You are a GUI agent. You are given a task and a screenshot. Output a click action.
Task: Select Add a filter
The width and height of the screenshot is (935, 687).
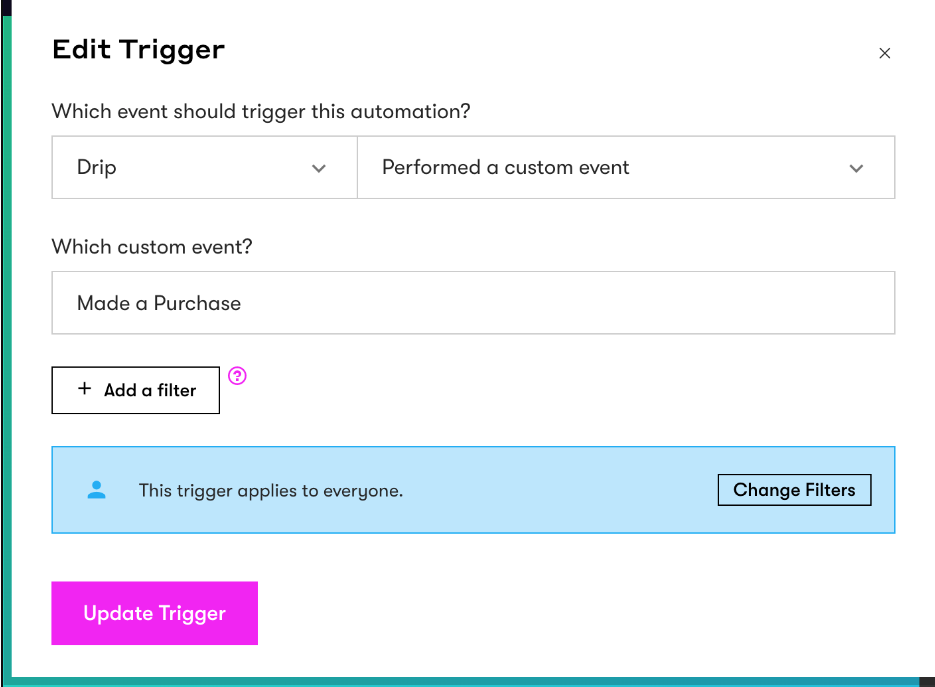135,389
